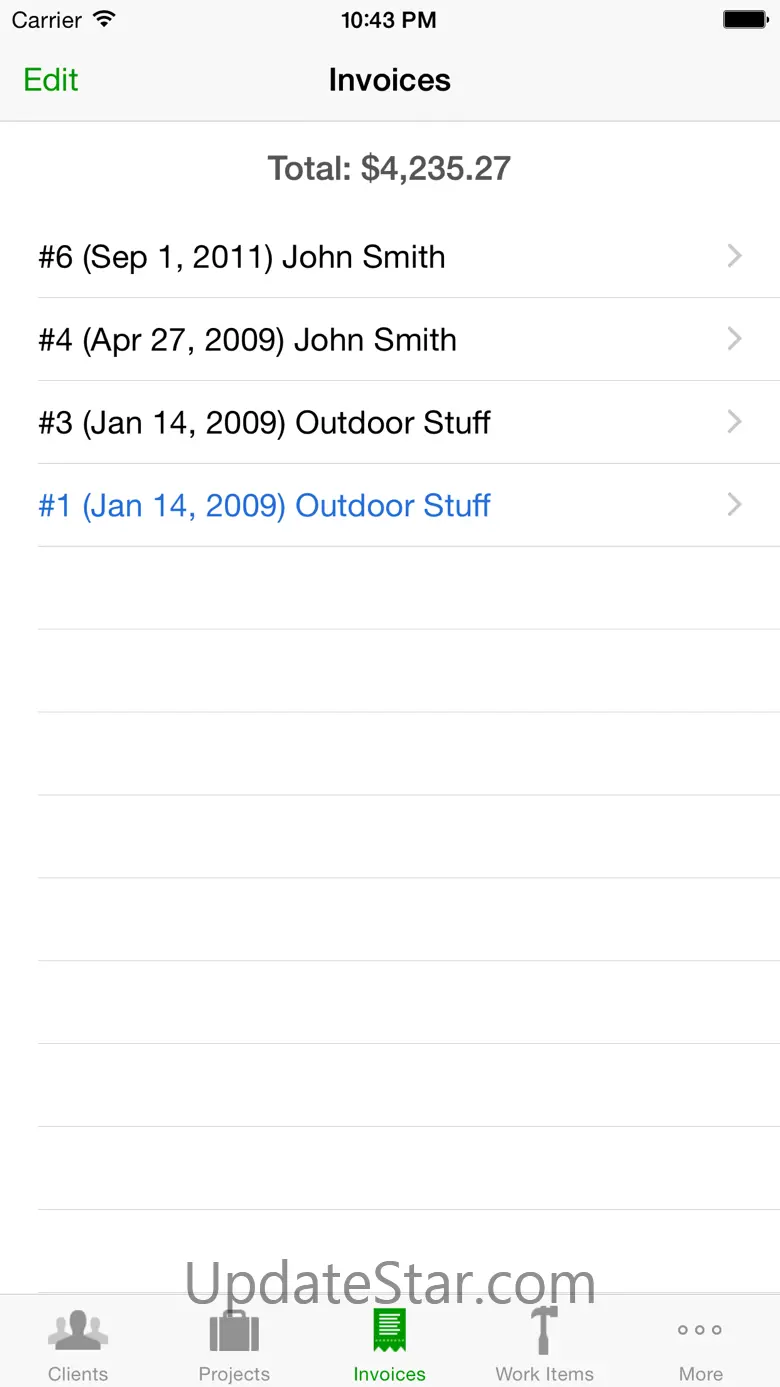780x1387 pixels.
Task: Tap the 10:43 PM status clock
Action: (389, 20)
